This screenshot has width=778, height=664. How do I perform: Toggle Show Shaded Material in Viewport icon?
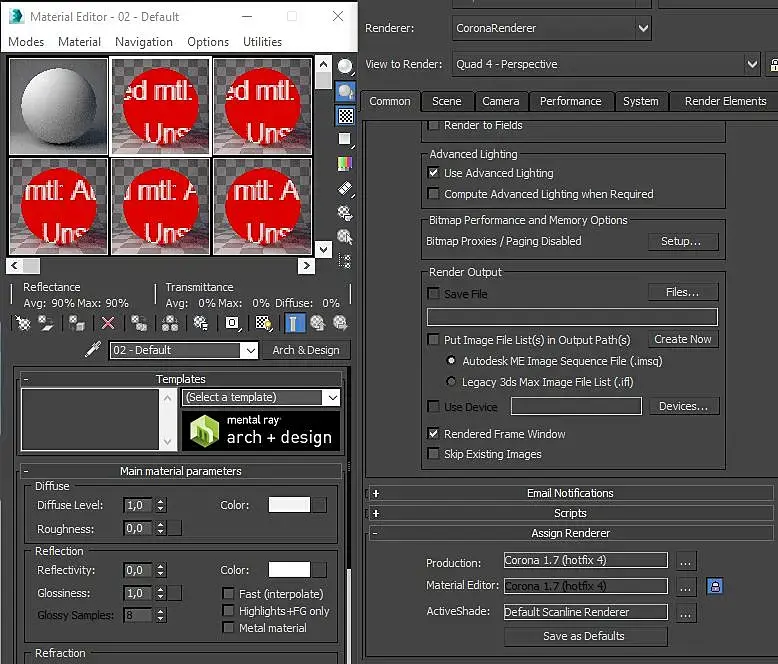(263, 324)
